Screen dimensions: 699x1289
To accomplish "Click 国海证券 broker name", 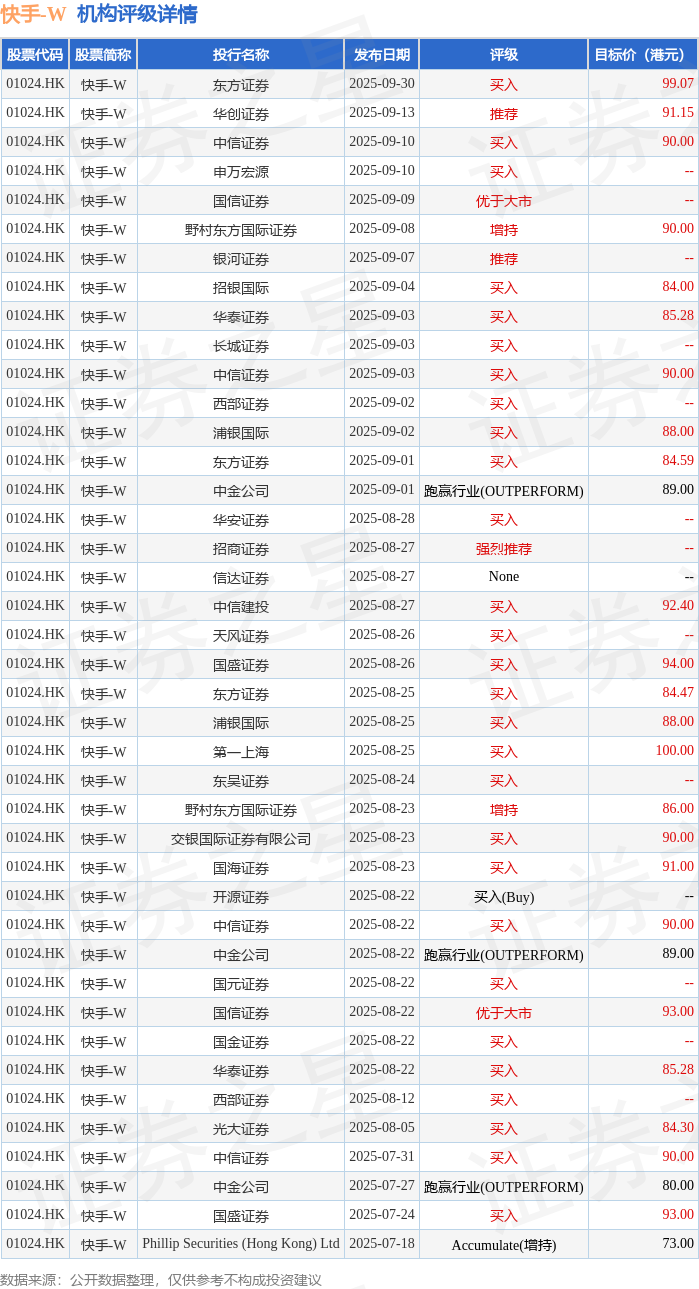I will [x=241, y=867].
